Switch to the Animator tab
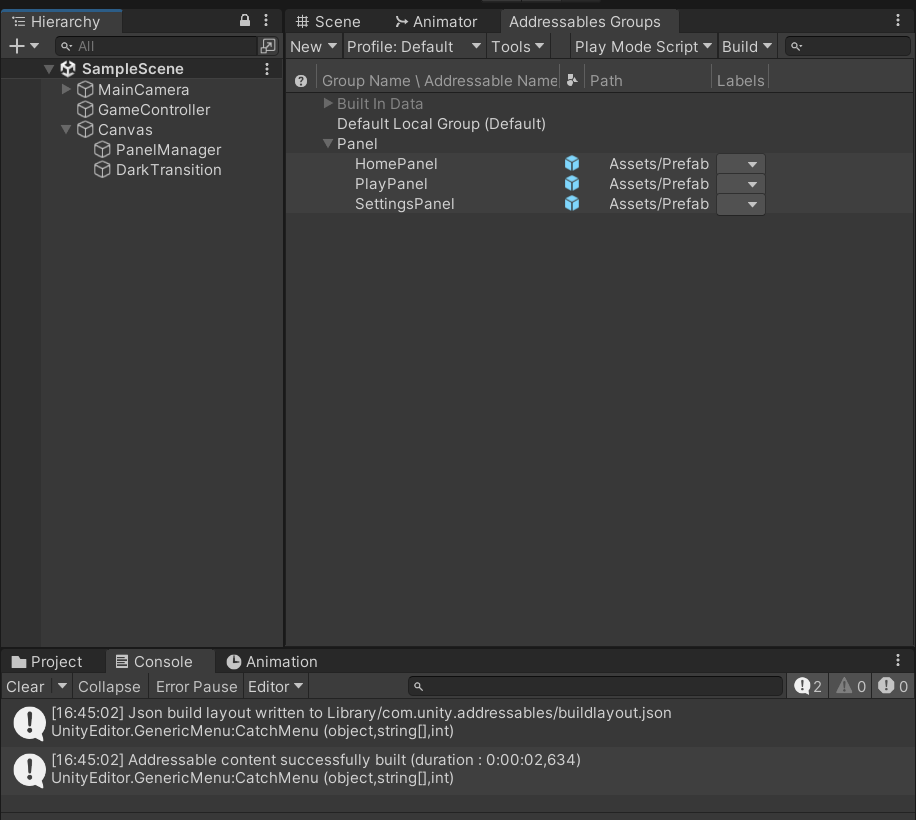916x820 pixels. 436,22
